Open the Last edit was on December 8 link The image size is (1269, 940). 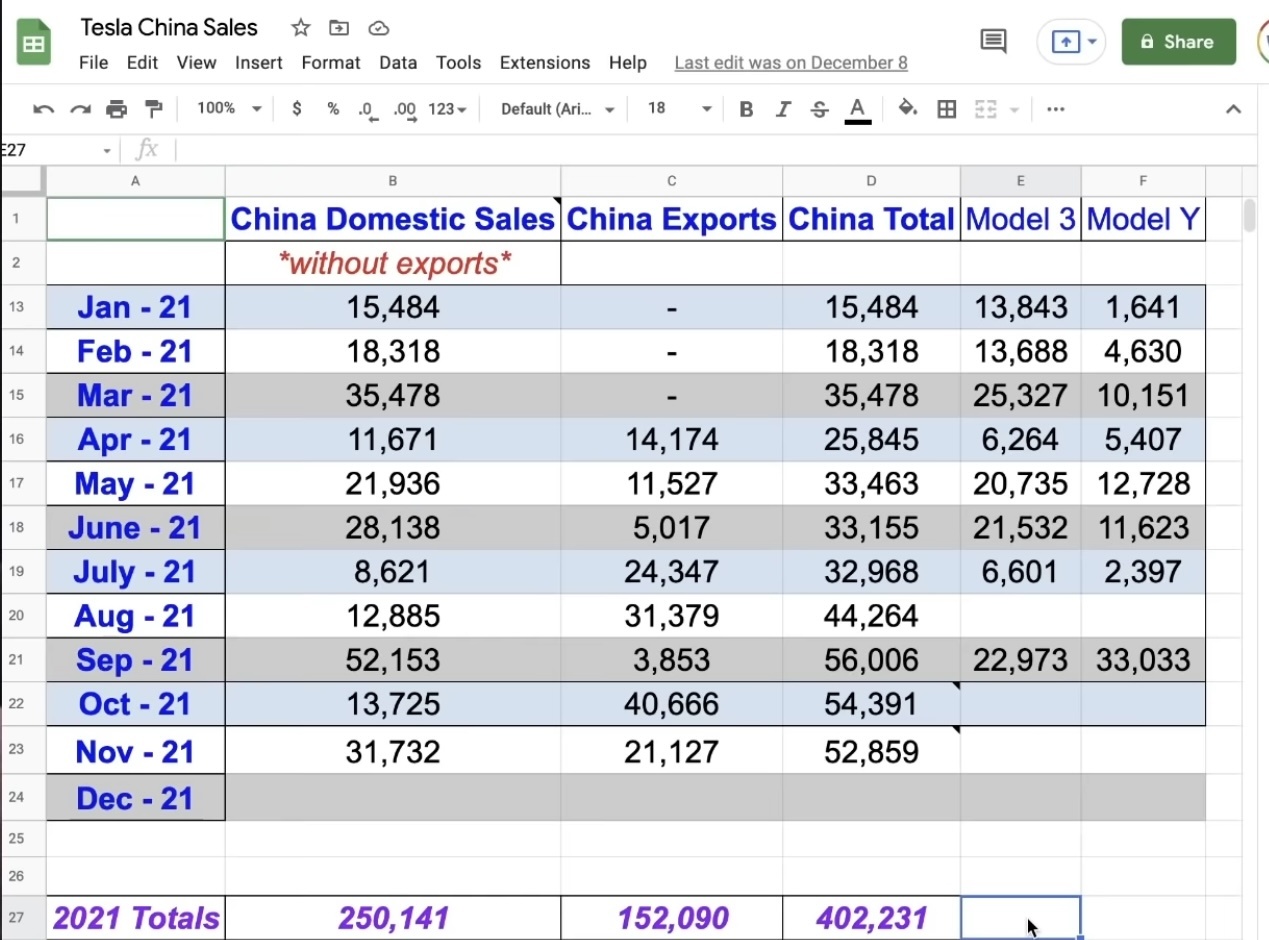[x=791, y=62]
